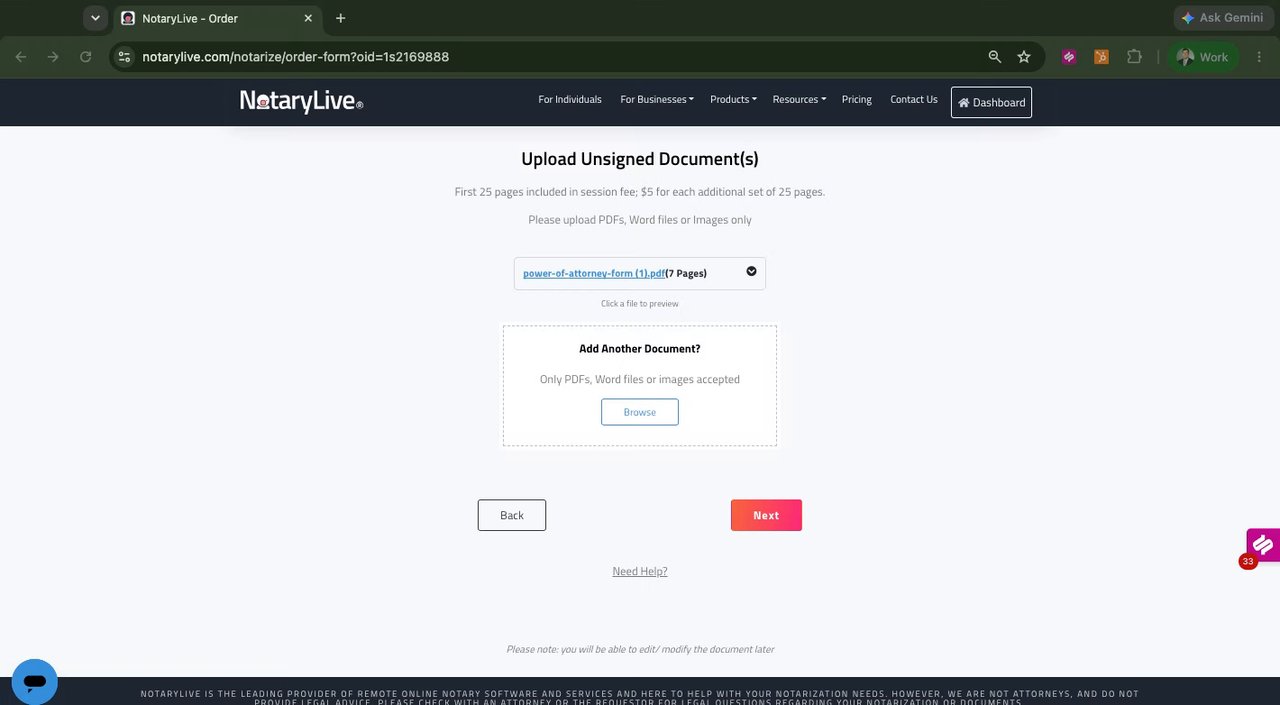Click the "Add Another Document?" text
Screen dimensions: 1280x705
click(x=640, y=349)
